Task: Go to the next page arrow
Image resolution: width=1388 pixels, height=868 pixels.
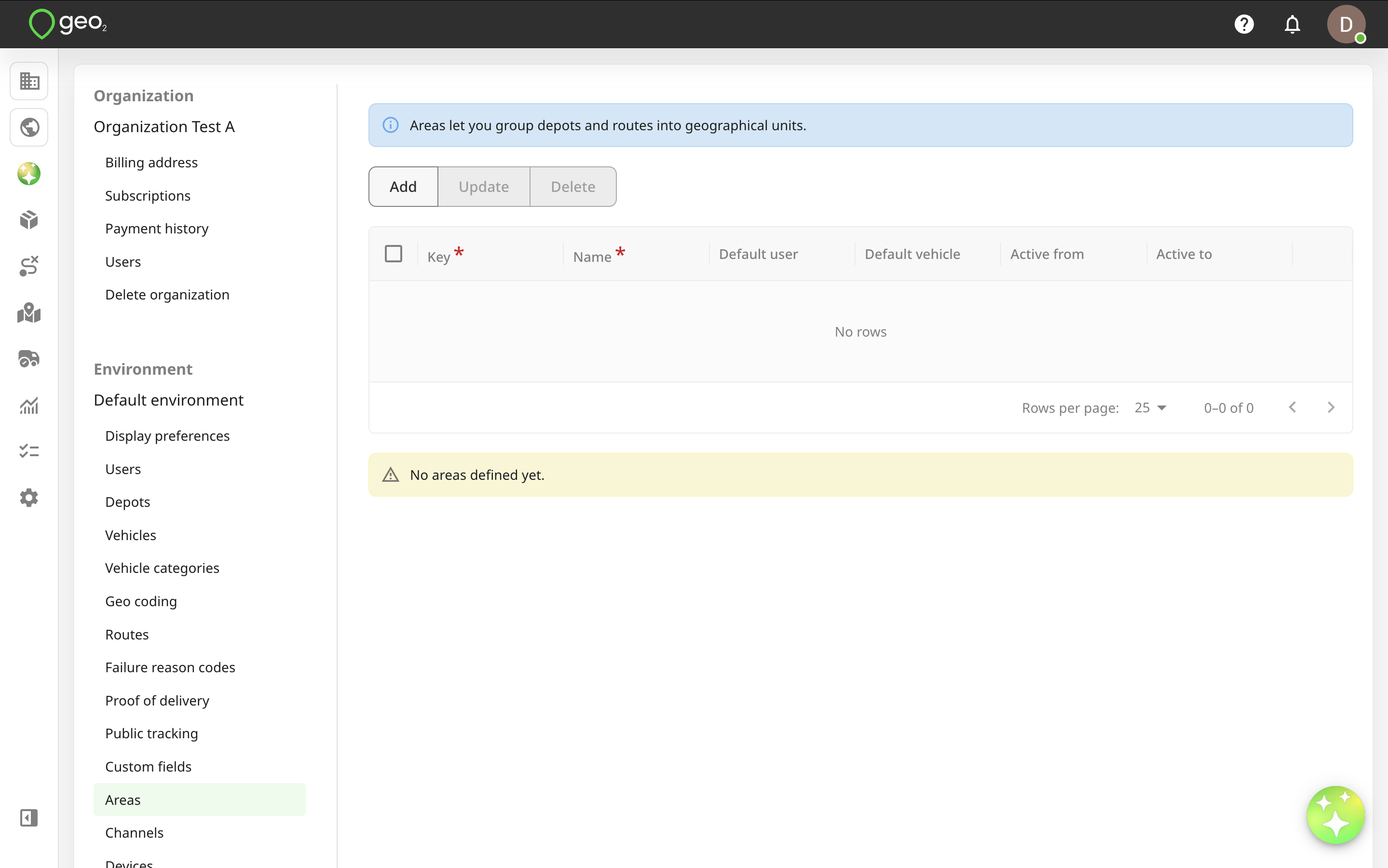Action: tap(1331, 407)
